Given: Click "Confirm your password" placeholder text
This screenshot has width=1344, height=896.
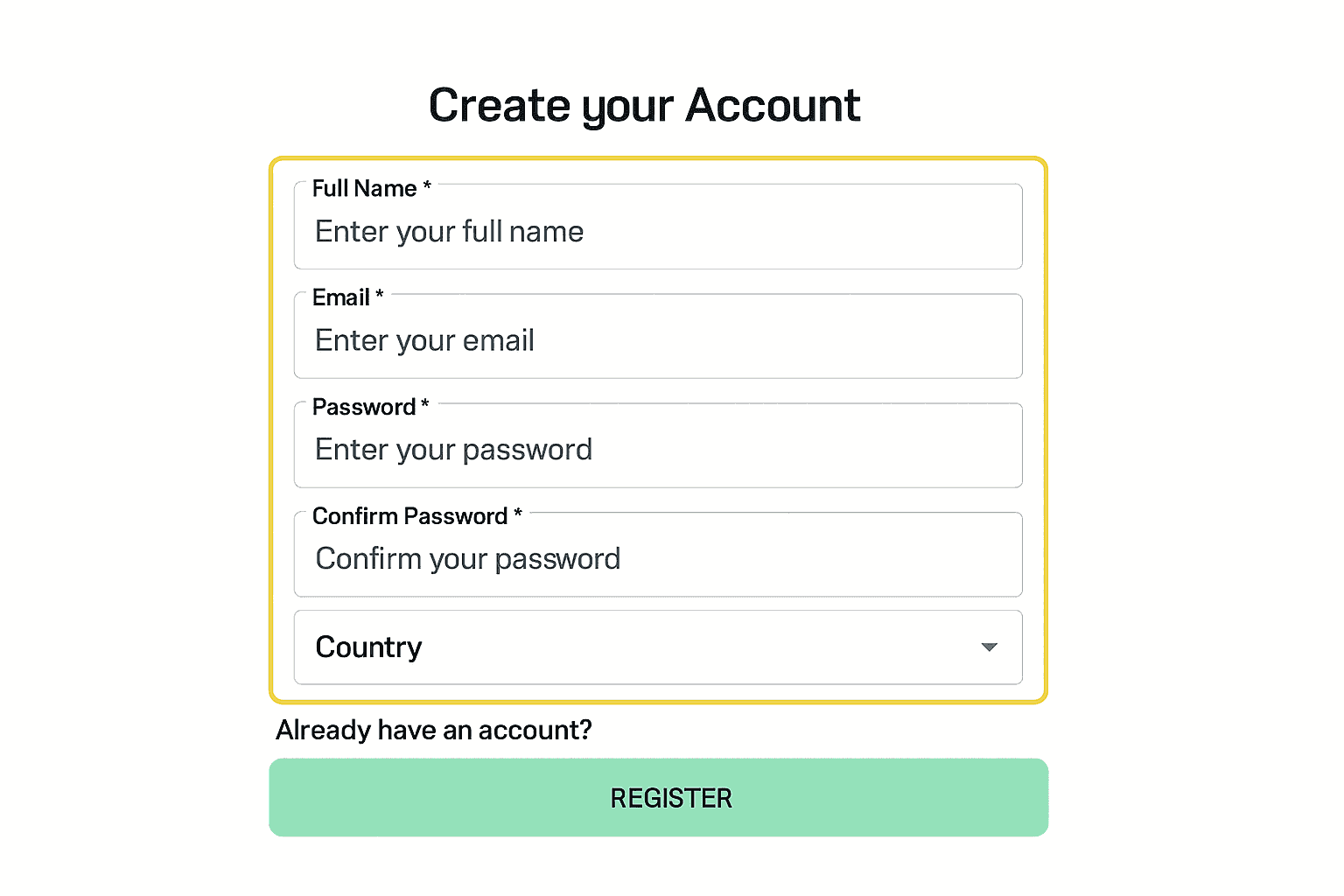Looking at the screenshot, I should [x=467, y=559].
